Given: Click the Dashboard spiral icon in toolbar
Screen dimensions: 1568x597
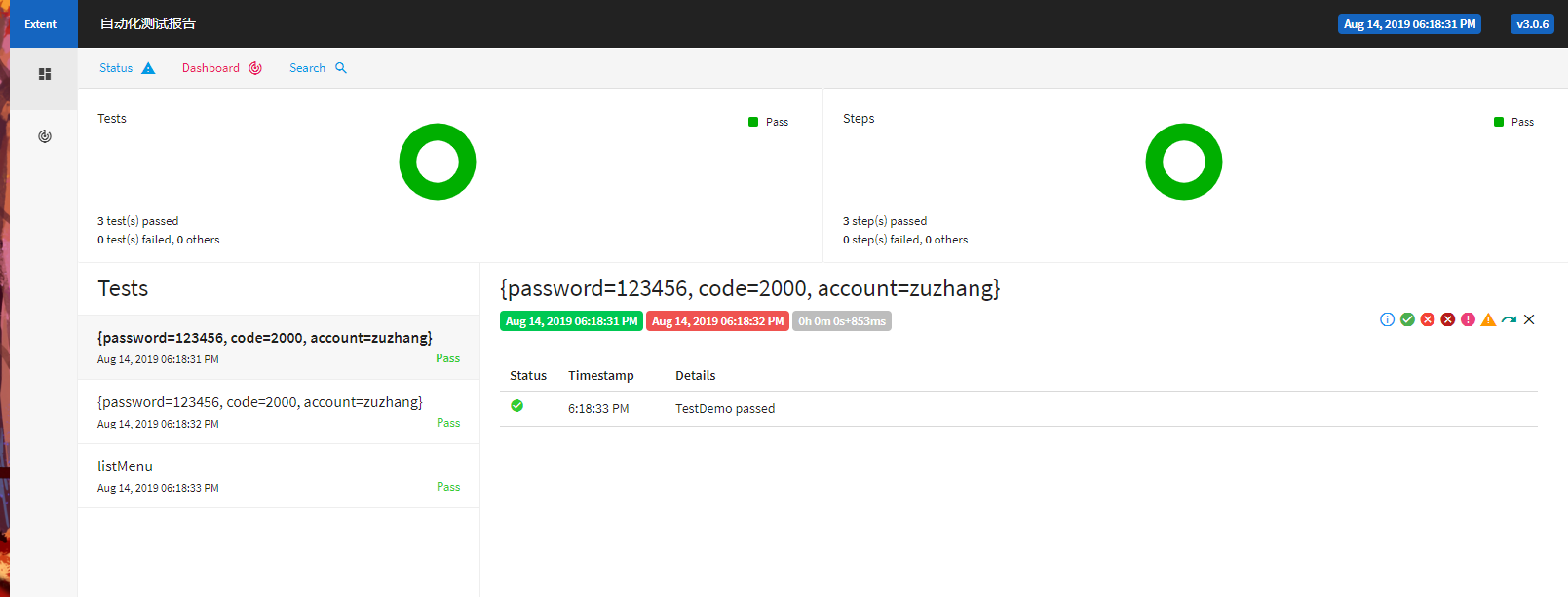Looking at the screenshot, I should coord(255,68).
